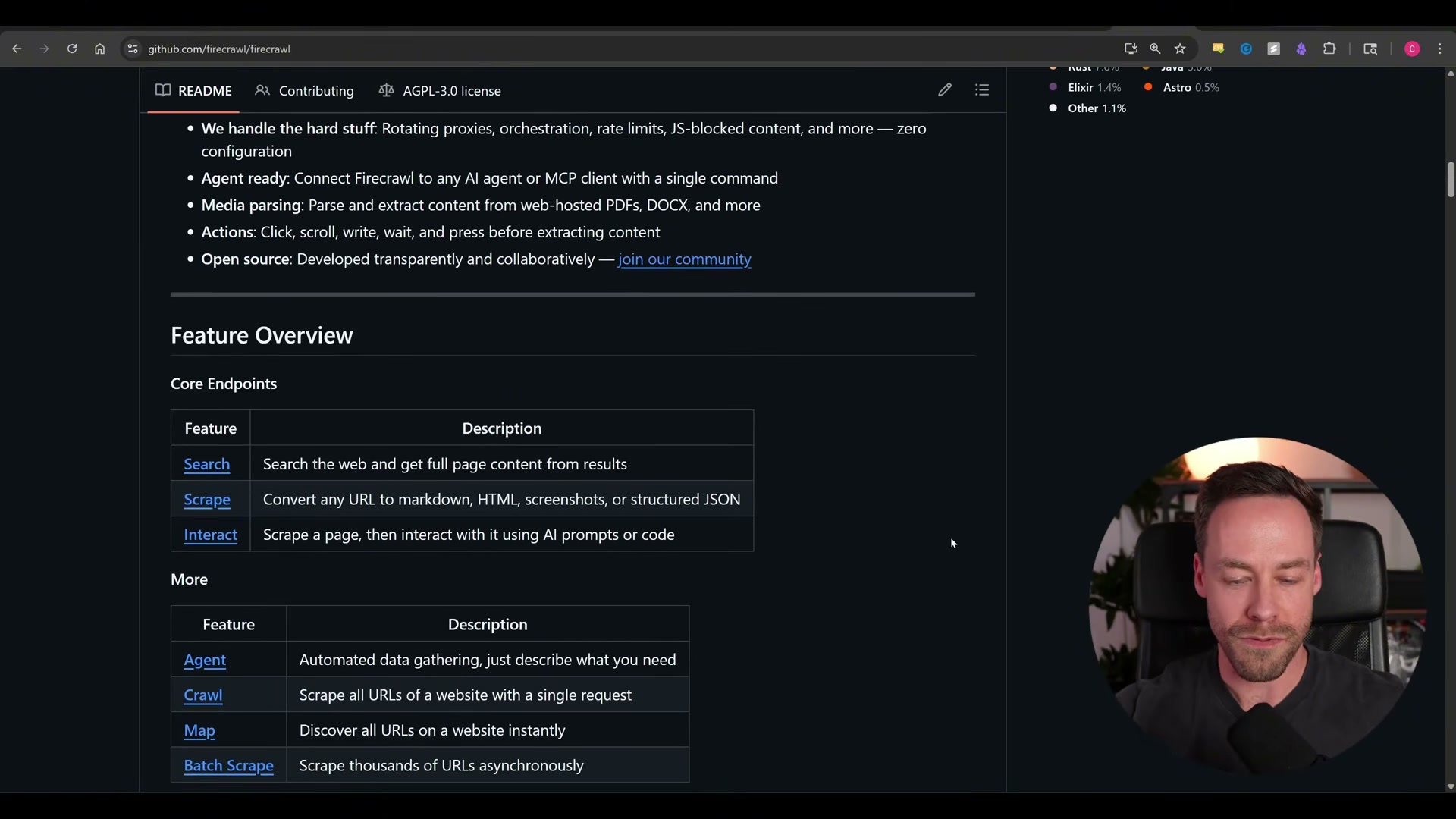Click the browser home icon
Image resolution: width=1456 pixels, height=819 pixels.
pos(99,48)
